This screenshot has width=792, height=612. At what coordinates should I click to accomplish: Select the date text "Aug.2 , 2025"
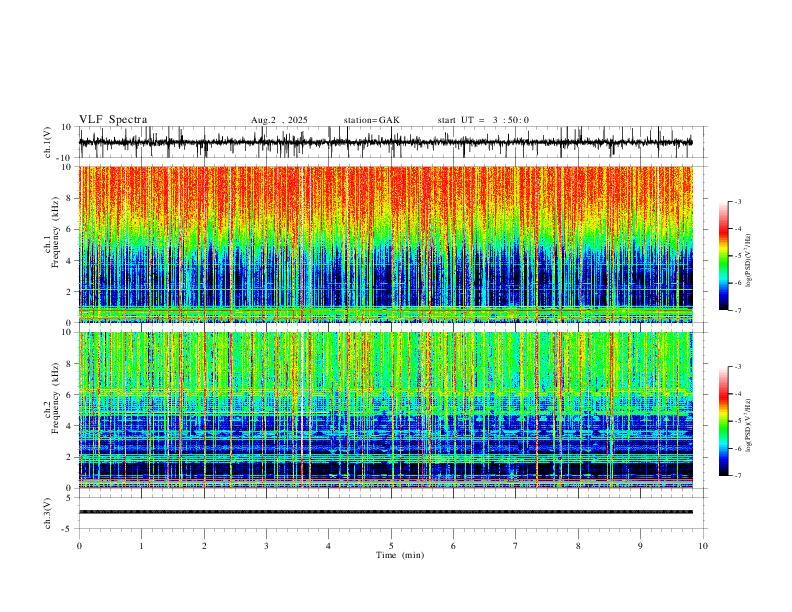point(279,120)
